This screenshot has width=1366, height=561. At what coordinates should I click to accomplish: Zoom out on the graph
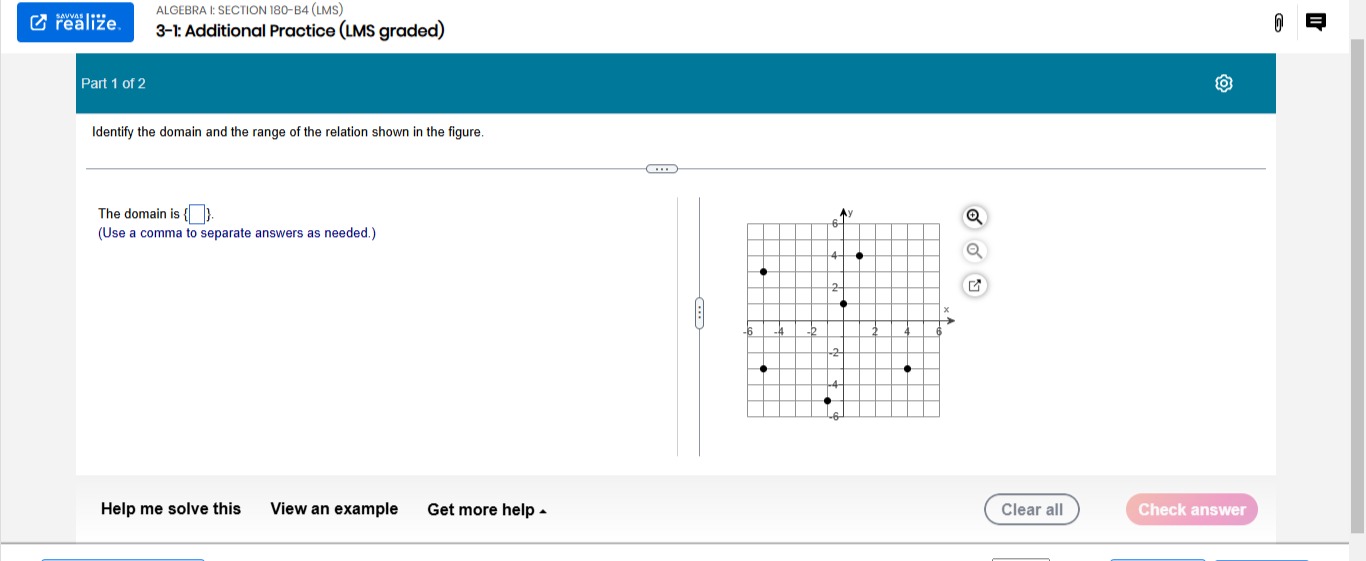pyautogui.click(x=975, y=251)
